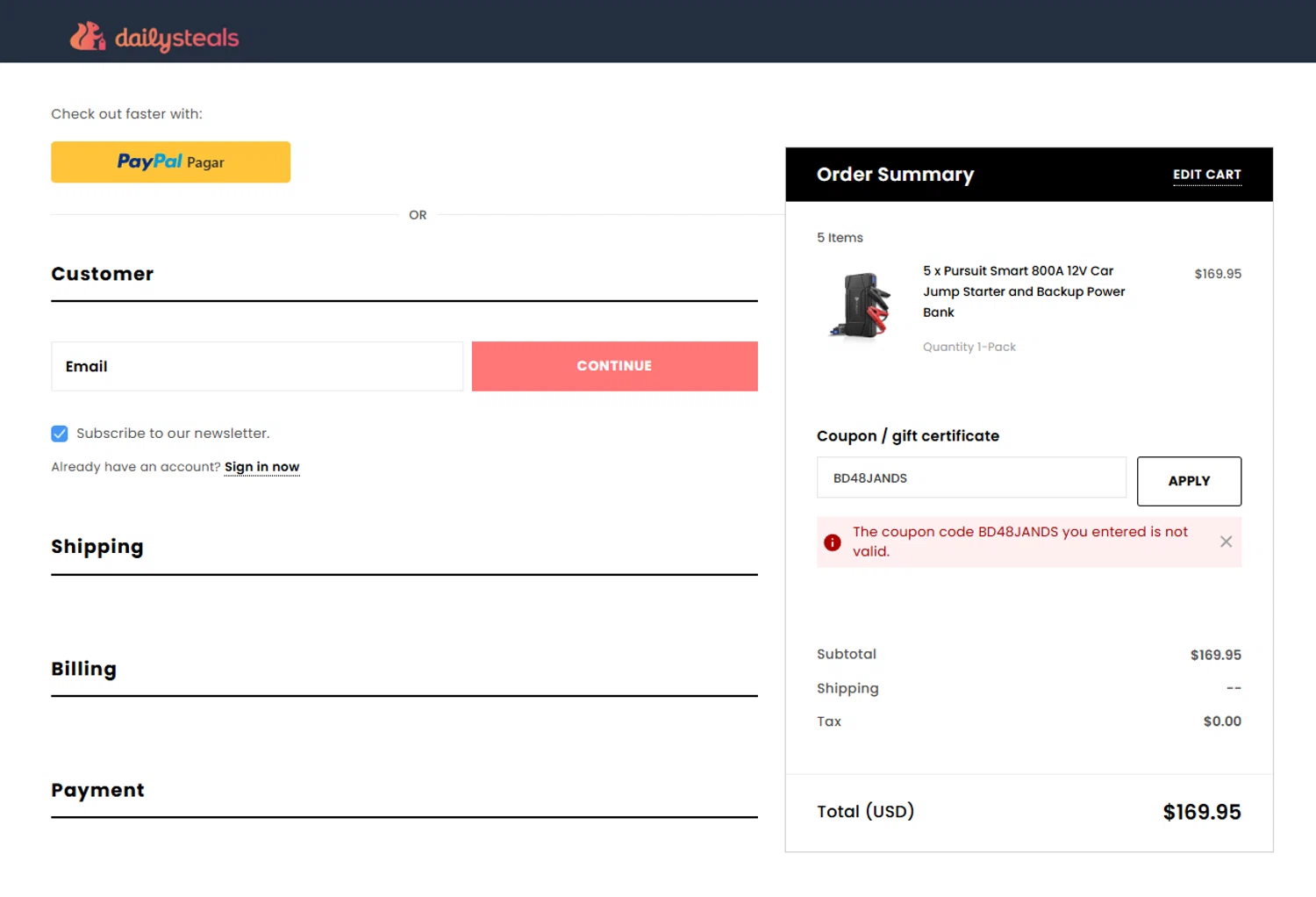Click the '5 Items' label

[840, 238]
